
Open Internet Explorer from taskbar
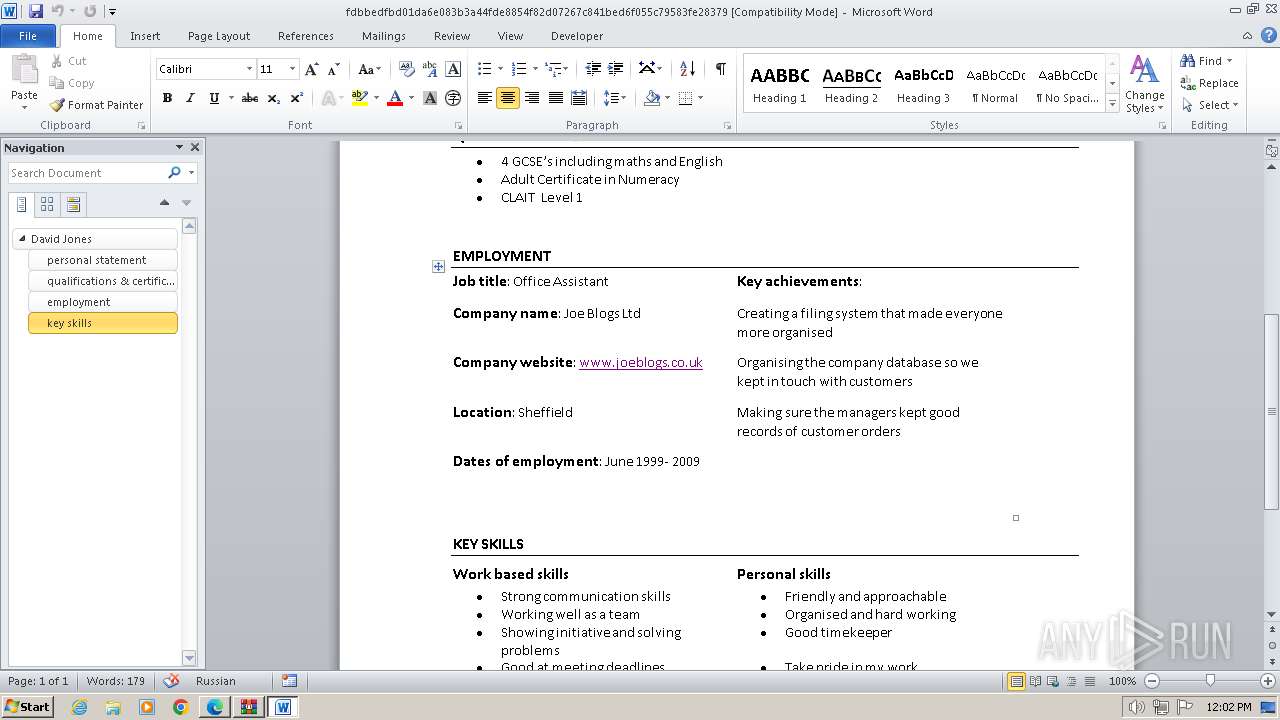80,707
